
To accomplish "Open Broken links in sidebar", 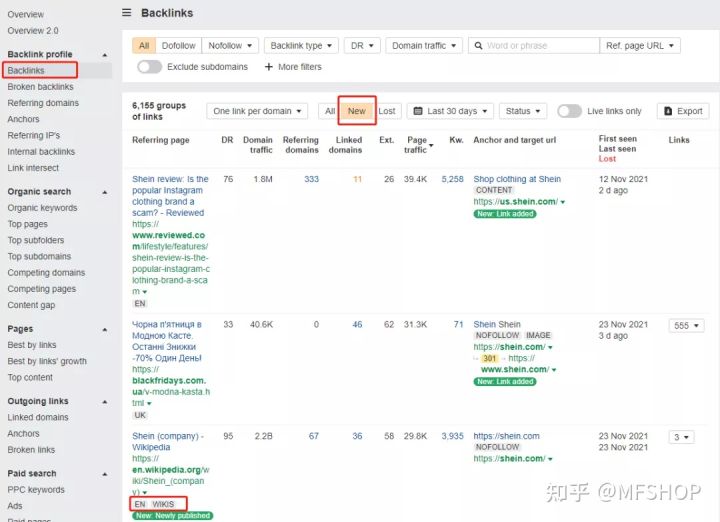I will tap(31, 450).
